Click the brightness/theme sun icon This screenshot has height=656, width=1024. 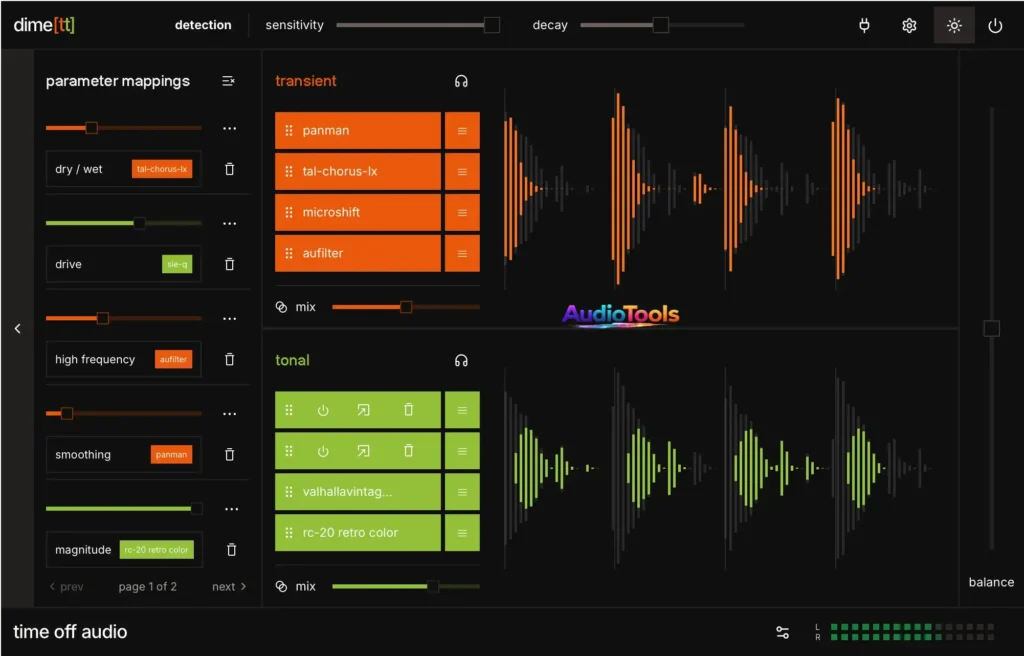point(953,25)
